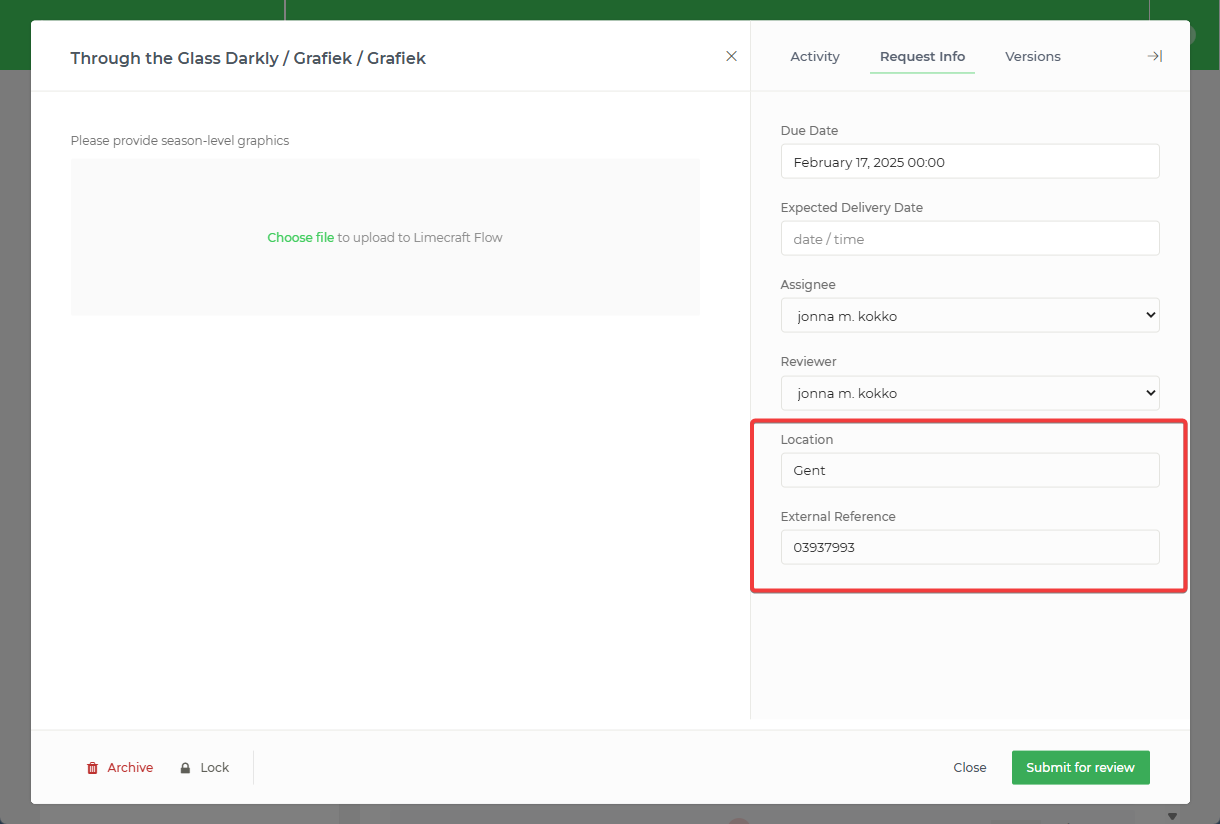Image resolution: width=1220 pixels, height=824 pixels.
Task: Click the External Reference label
Action: click(838, 516)
